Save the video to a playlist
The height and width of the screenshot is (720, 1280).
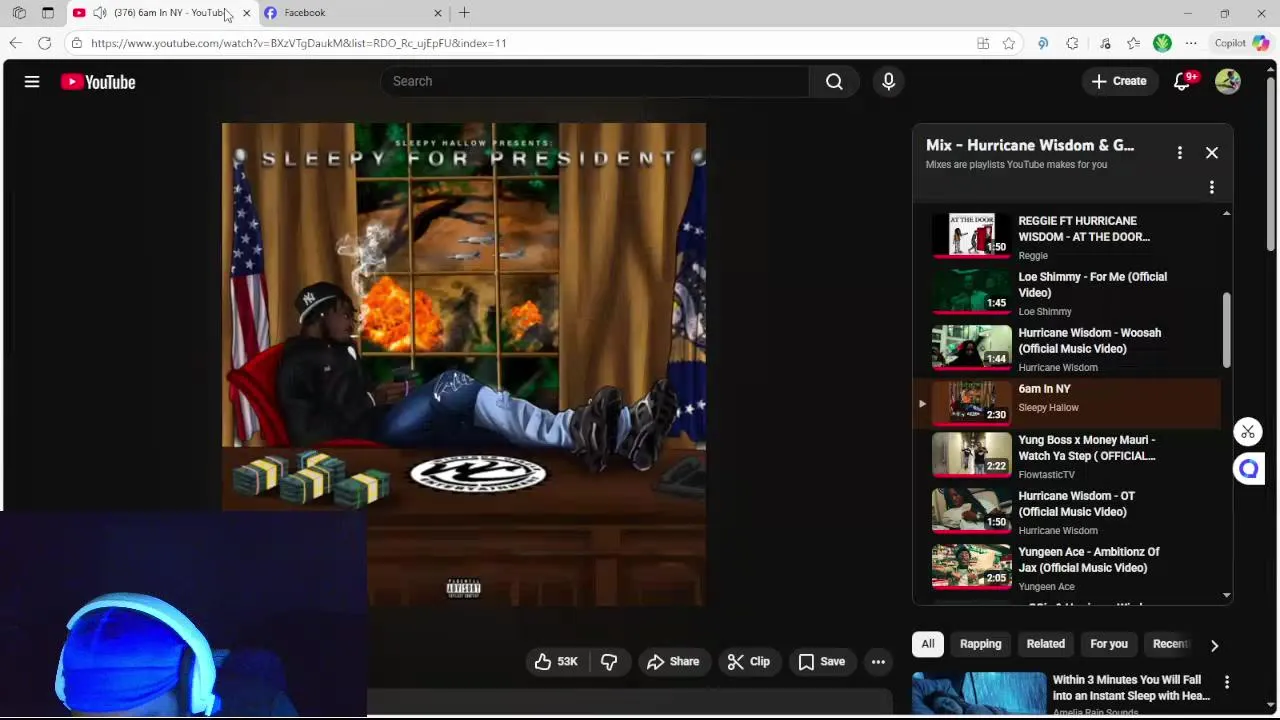pos(822,661)
